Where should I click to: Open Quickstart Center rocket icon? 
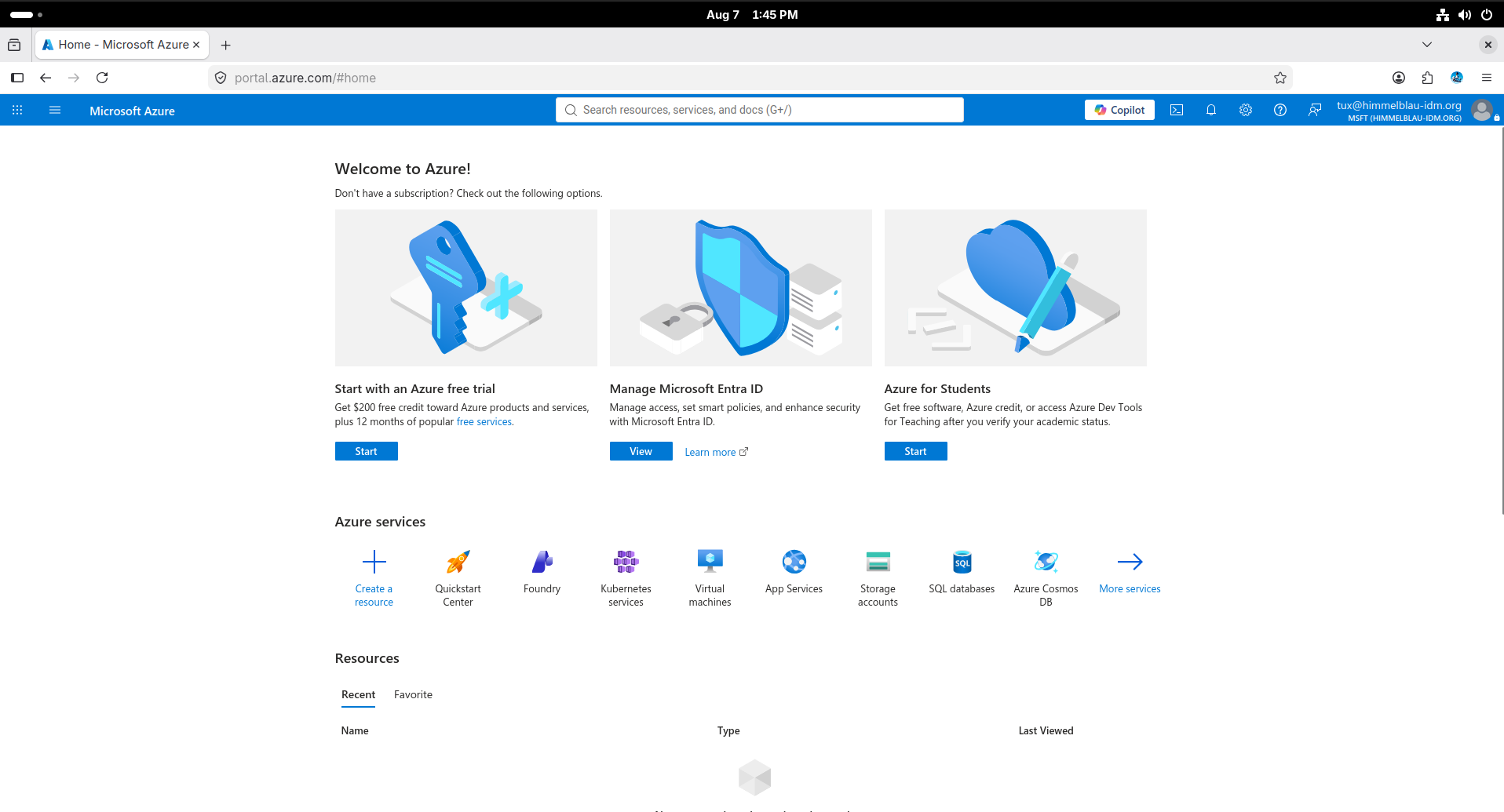pyautogui.click(x=458, y=562)
